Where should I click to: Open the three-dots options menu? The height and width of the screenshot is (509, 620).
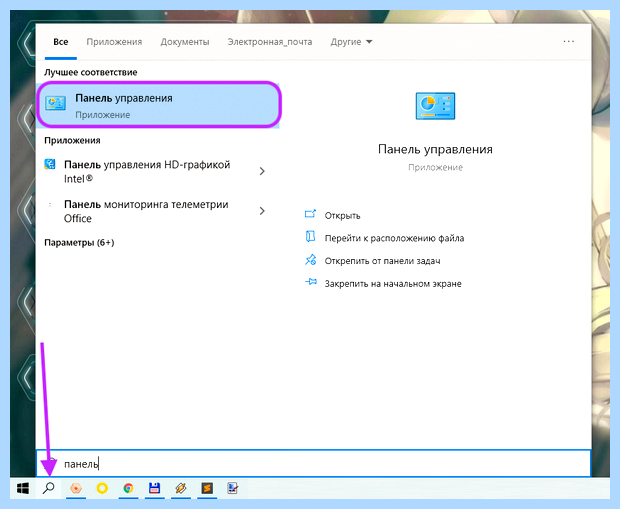click(x=569, y=41)
